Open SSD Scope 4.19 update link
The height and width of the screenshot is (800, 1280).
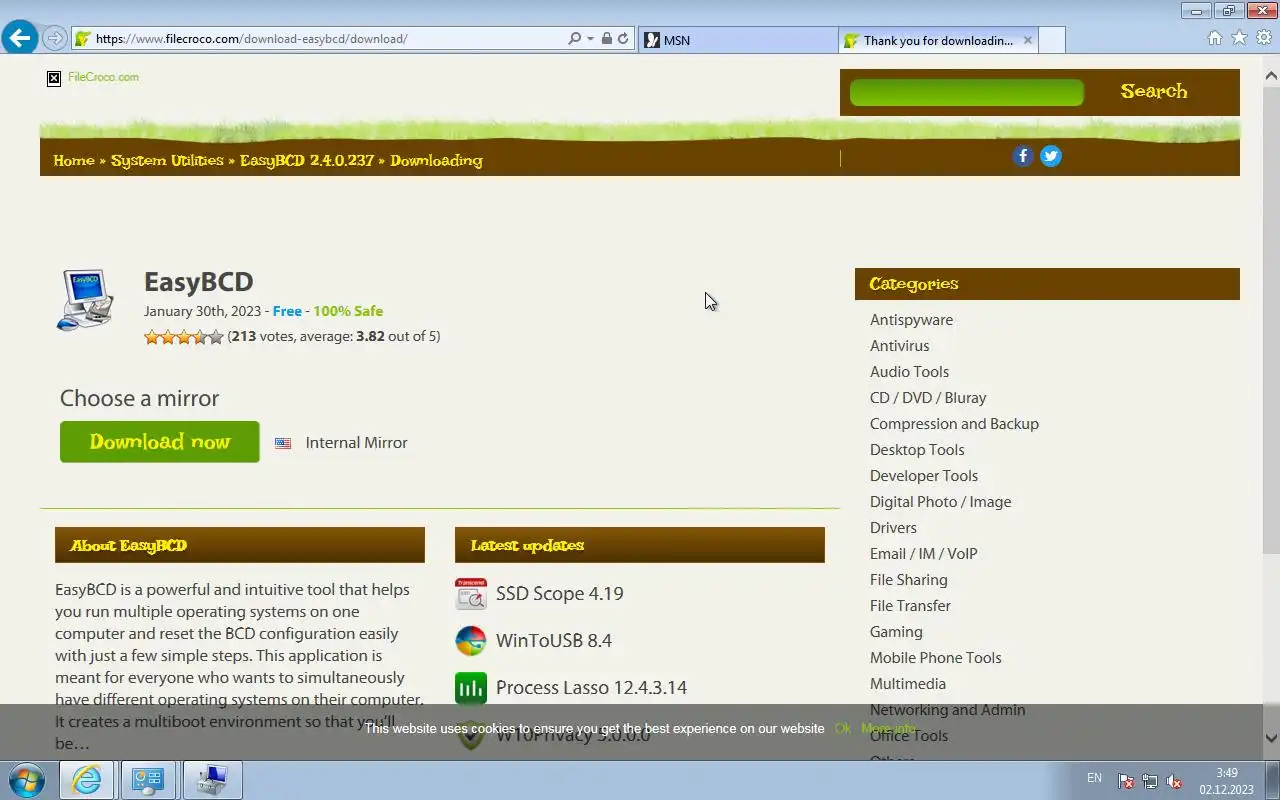pyautogui.click(x=559, y=594)
